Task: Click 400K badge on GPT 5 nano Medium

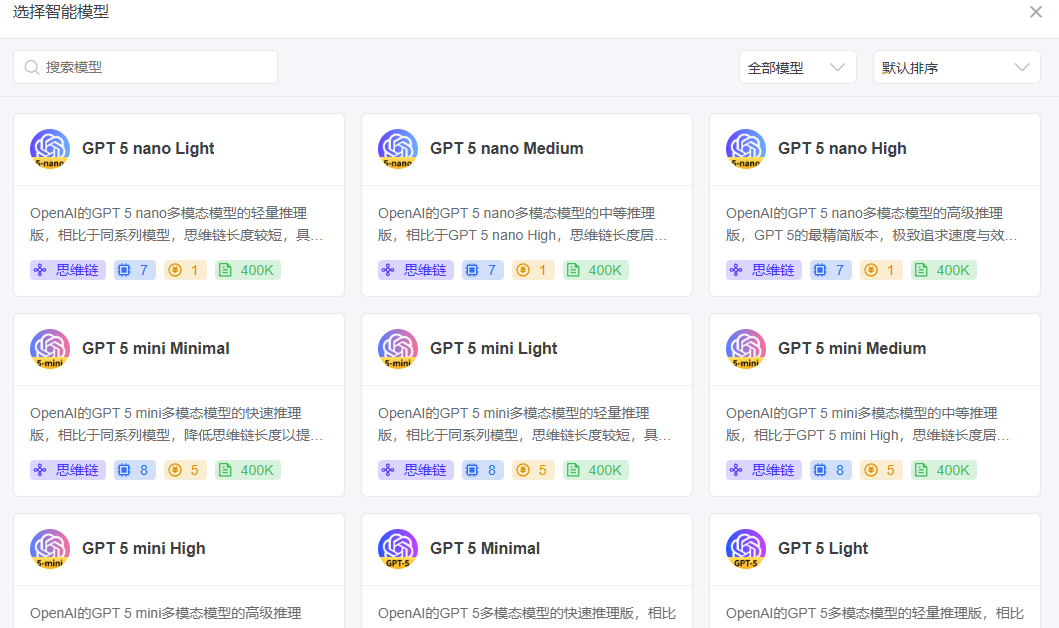Action: pyautogui.click(x=595, y=270)
